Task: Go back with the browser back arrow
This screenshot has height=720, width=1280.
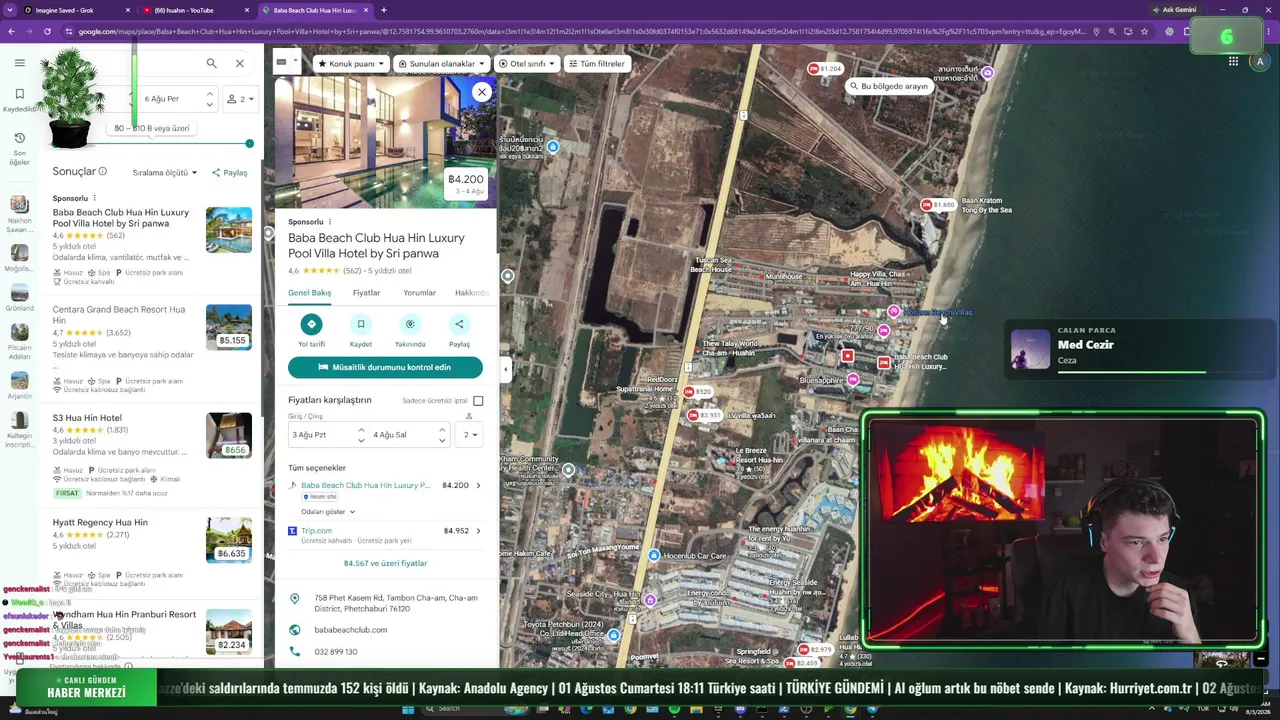Action: [x=11, y=31]
